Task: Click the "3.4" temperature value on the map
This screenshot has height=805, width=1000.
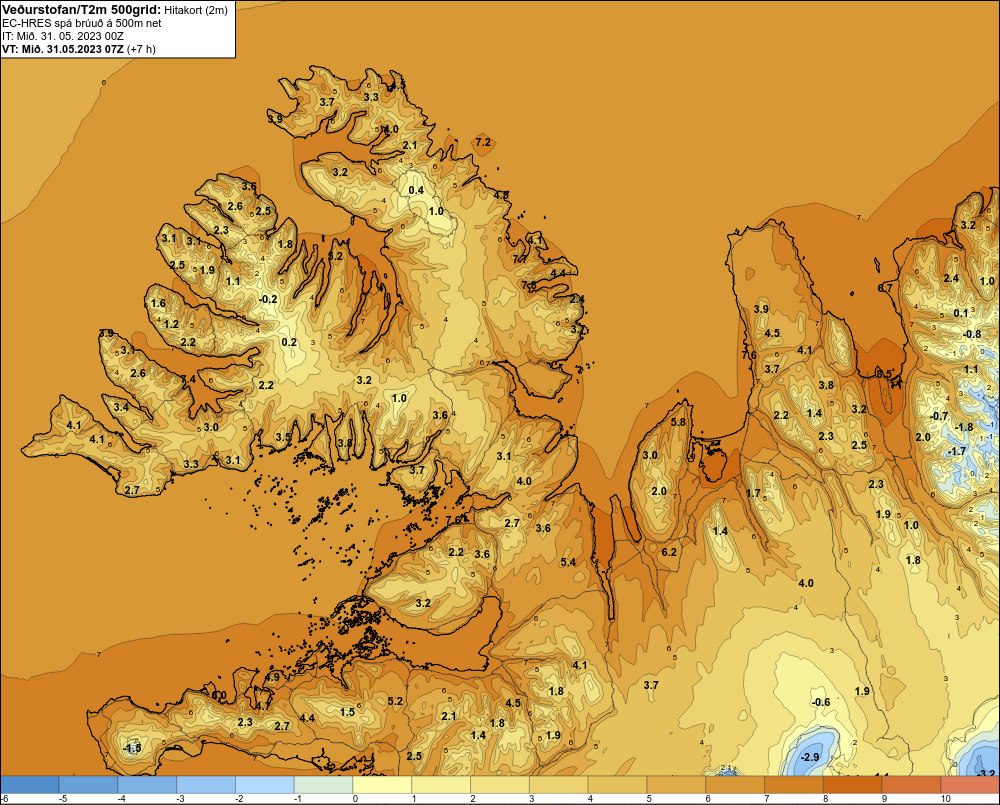Action: (x=121, y=406)
